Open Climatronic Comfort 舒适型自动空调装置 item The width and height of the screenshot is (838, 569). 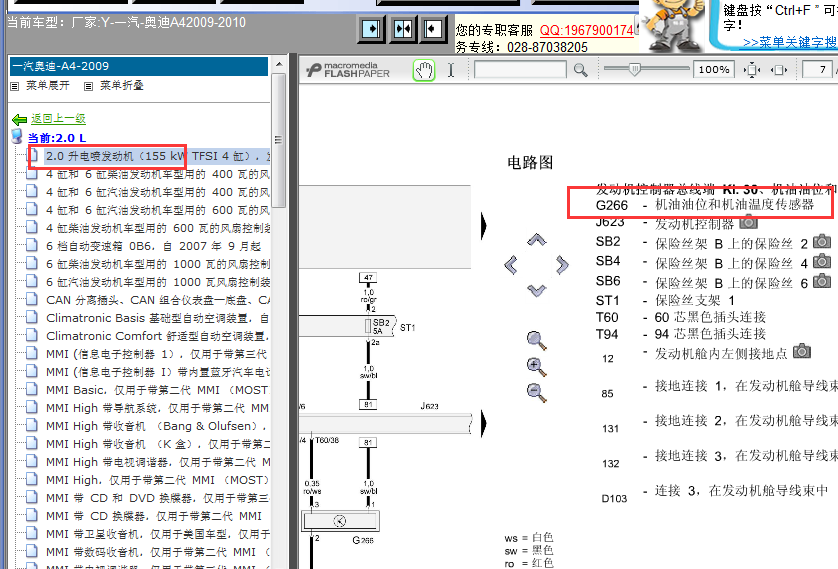click(x=158, y=336)
